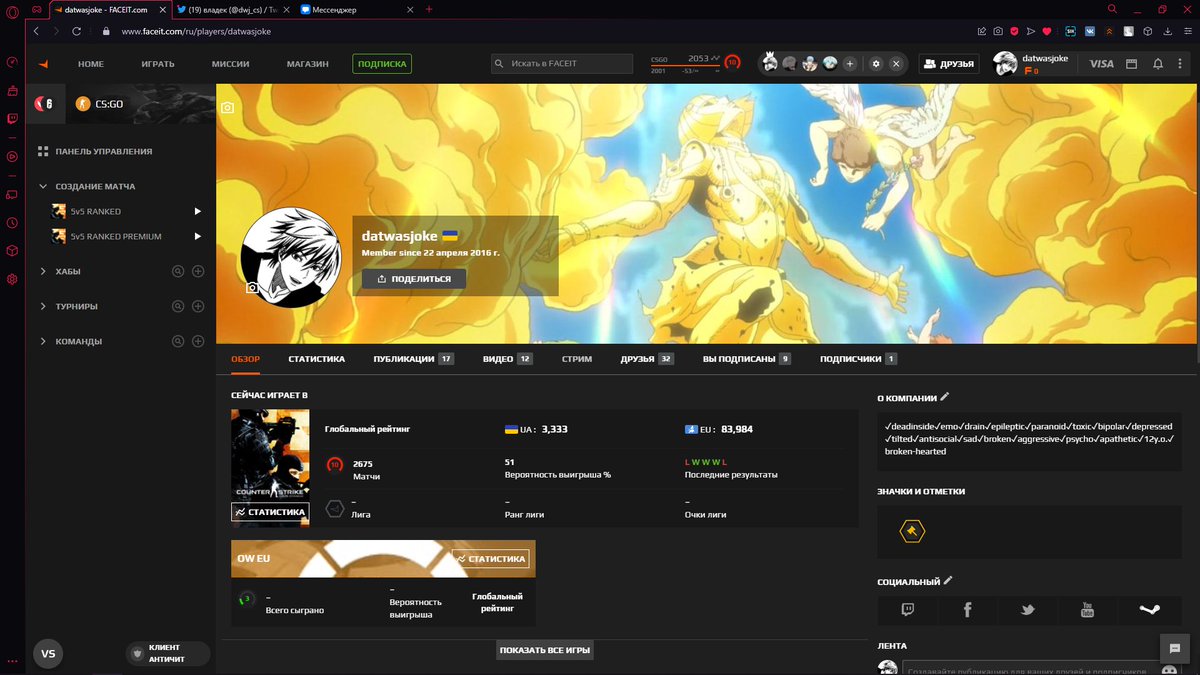Open Играть in navigation bar

(158, 64)
